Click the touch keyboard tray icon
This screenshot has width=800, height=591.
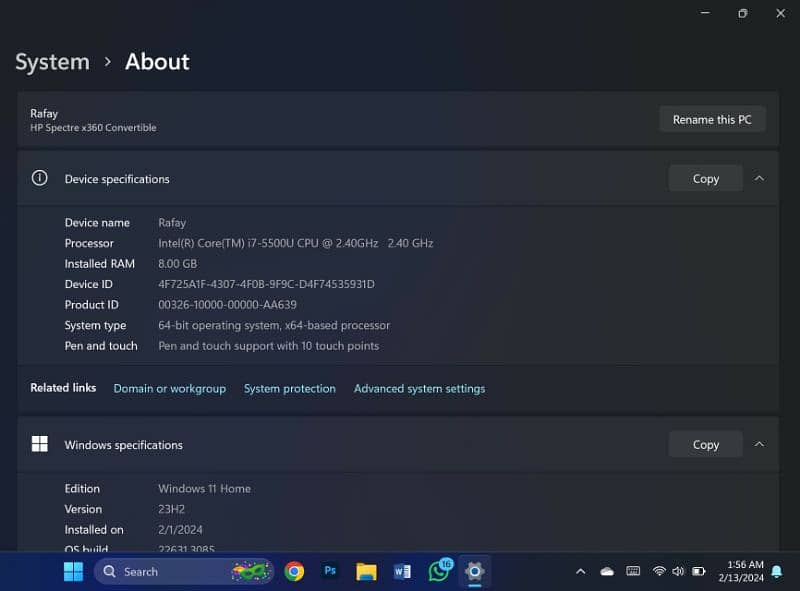coord(633,571)
